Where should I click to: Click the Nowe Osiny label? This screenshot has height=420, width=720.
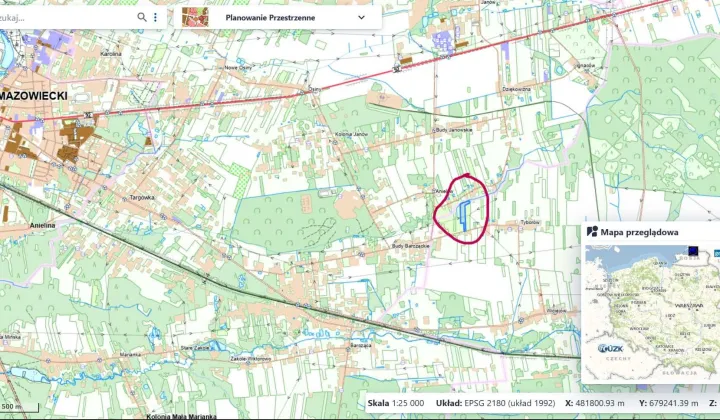coord(237,68)
